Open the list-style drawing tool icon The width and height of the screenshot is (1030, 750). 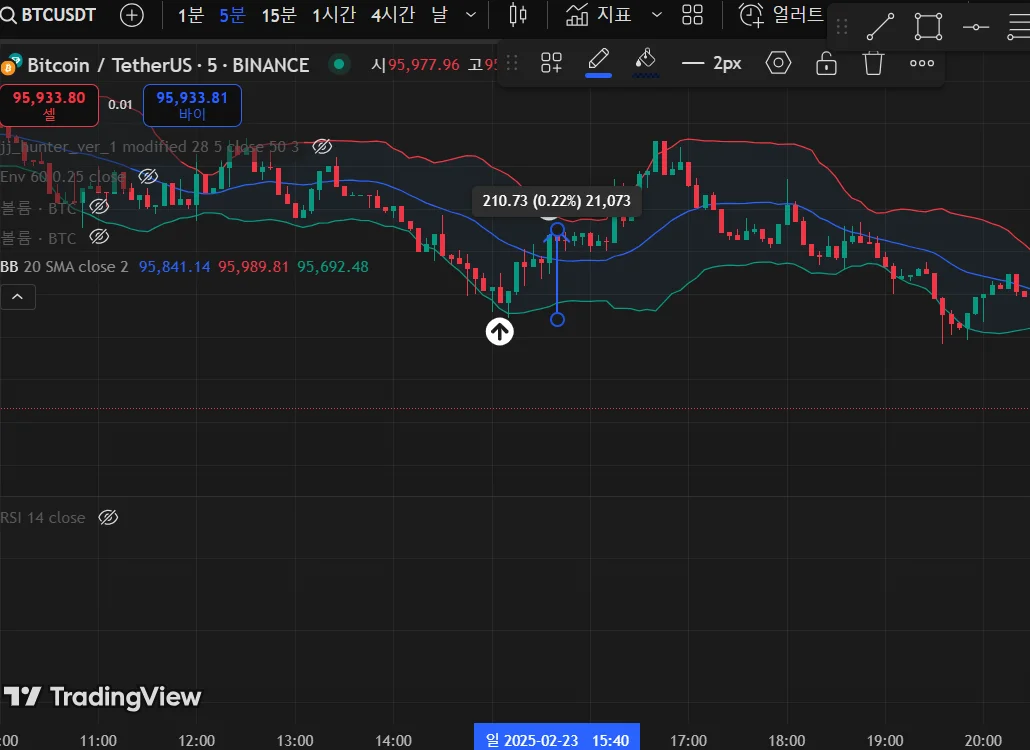point(1019,27)
